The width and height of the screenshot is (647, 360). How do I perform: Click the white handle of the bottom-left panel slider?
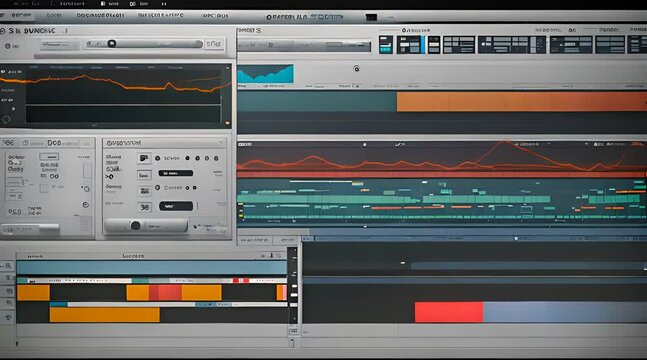point(49,227)
